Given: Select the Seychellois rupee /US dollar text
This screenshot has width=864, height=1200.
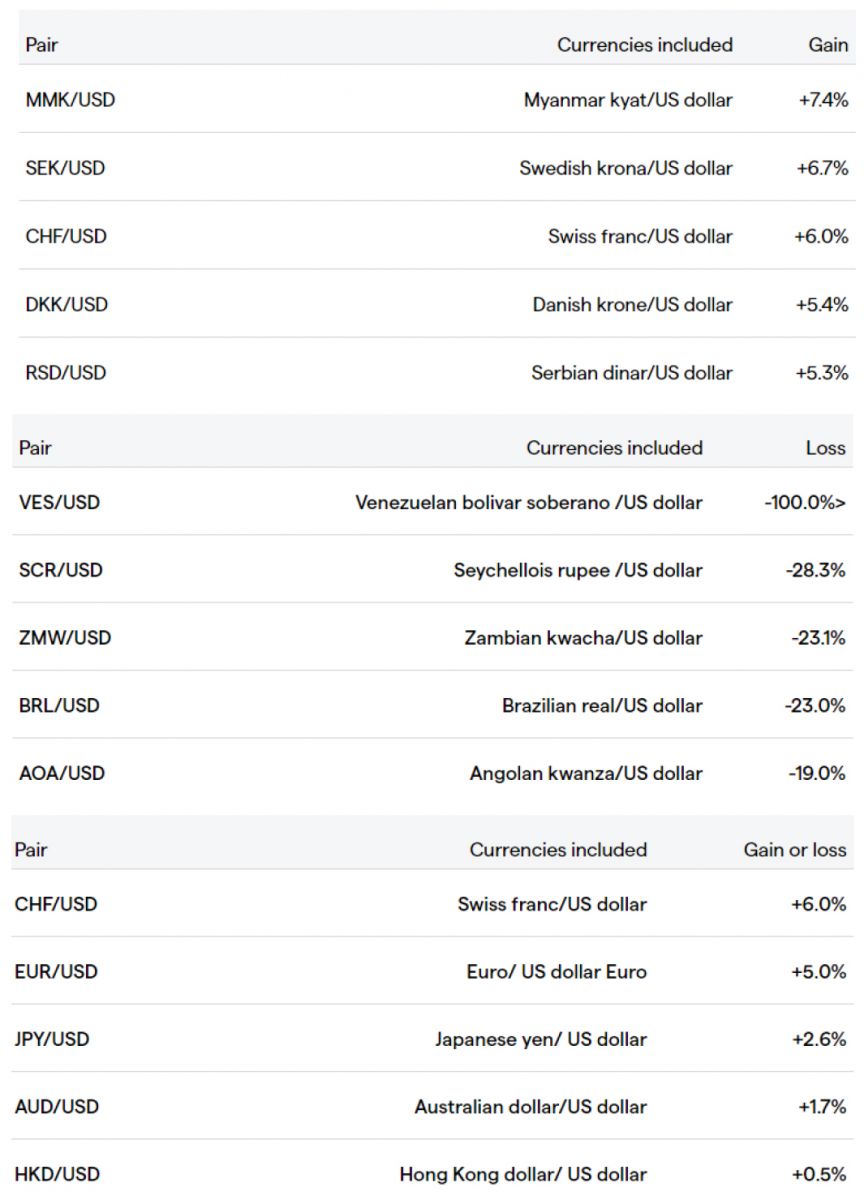Looking at the screenshot, I should 577,570.
